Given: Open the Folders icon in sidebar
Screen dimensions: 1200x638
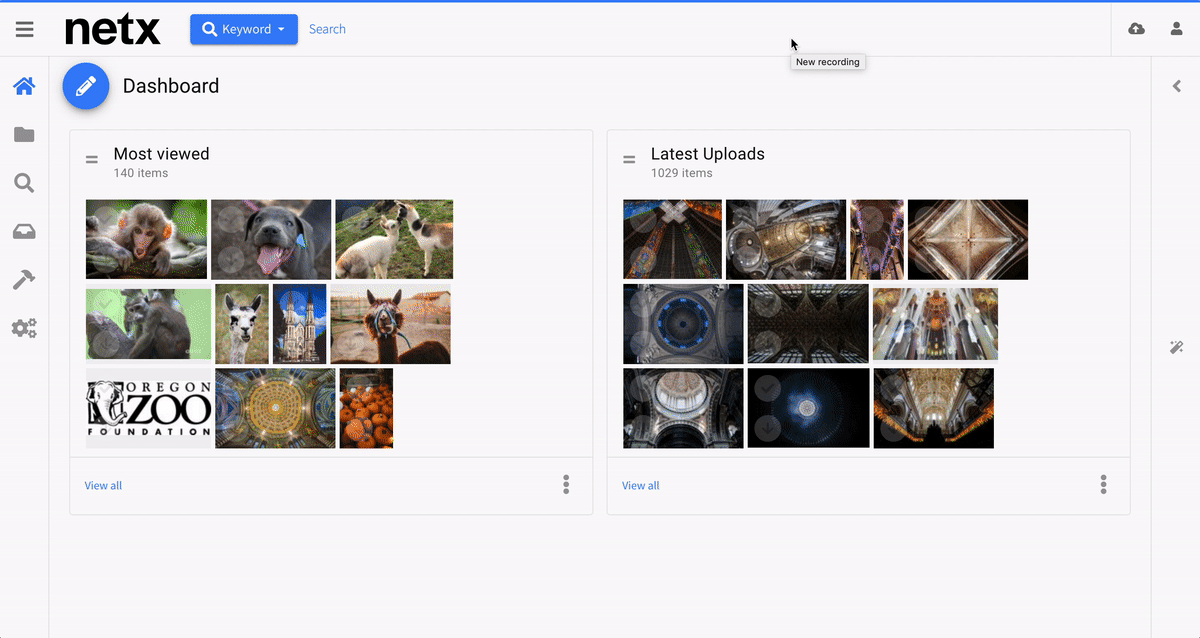Looking at the screenshot, I should pos(24,135).
